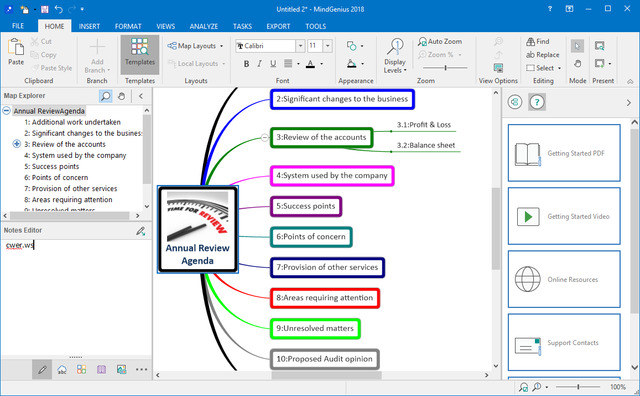Collapse the Review of the accounts branch
Viewport: 640px width, 396px height.
click(x=264, y=138)
